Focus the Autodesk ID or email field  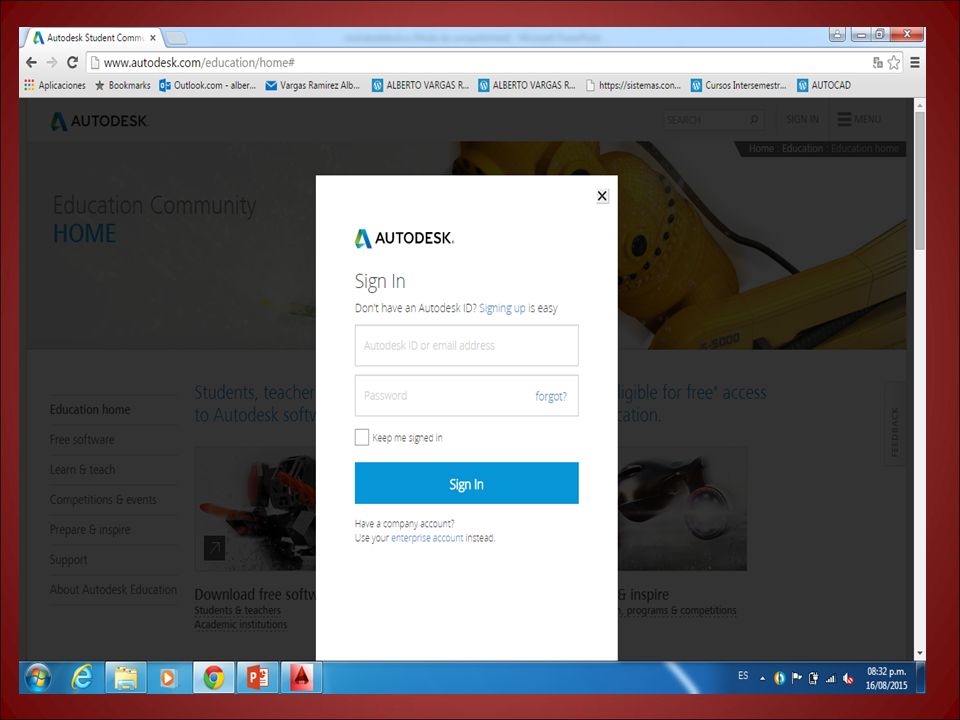[x=467, y=345]
